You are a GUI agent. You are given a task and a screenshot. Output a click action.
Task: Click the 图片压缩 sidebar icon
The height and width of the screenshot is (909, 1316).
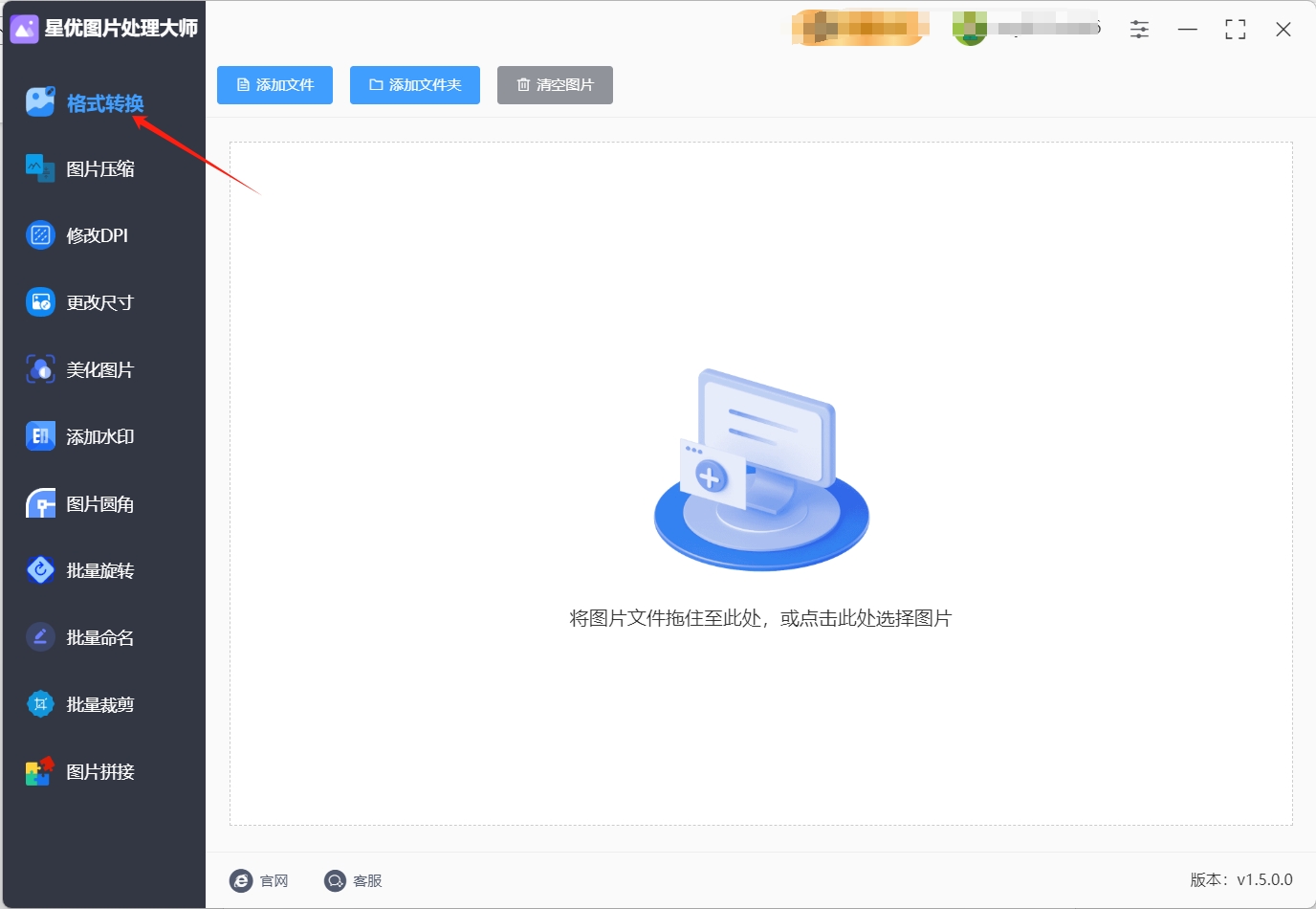pos(40,168)
